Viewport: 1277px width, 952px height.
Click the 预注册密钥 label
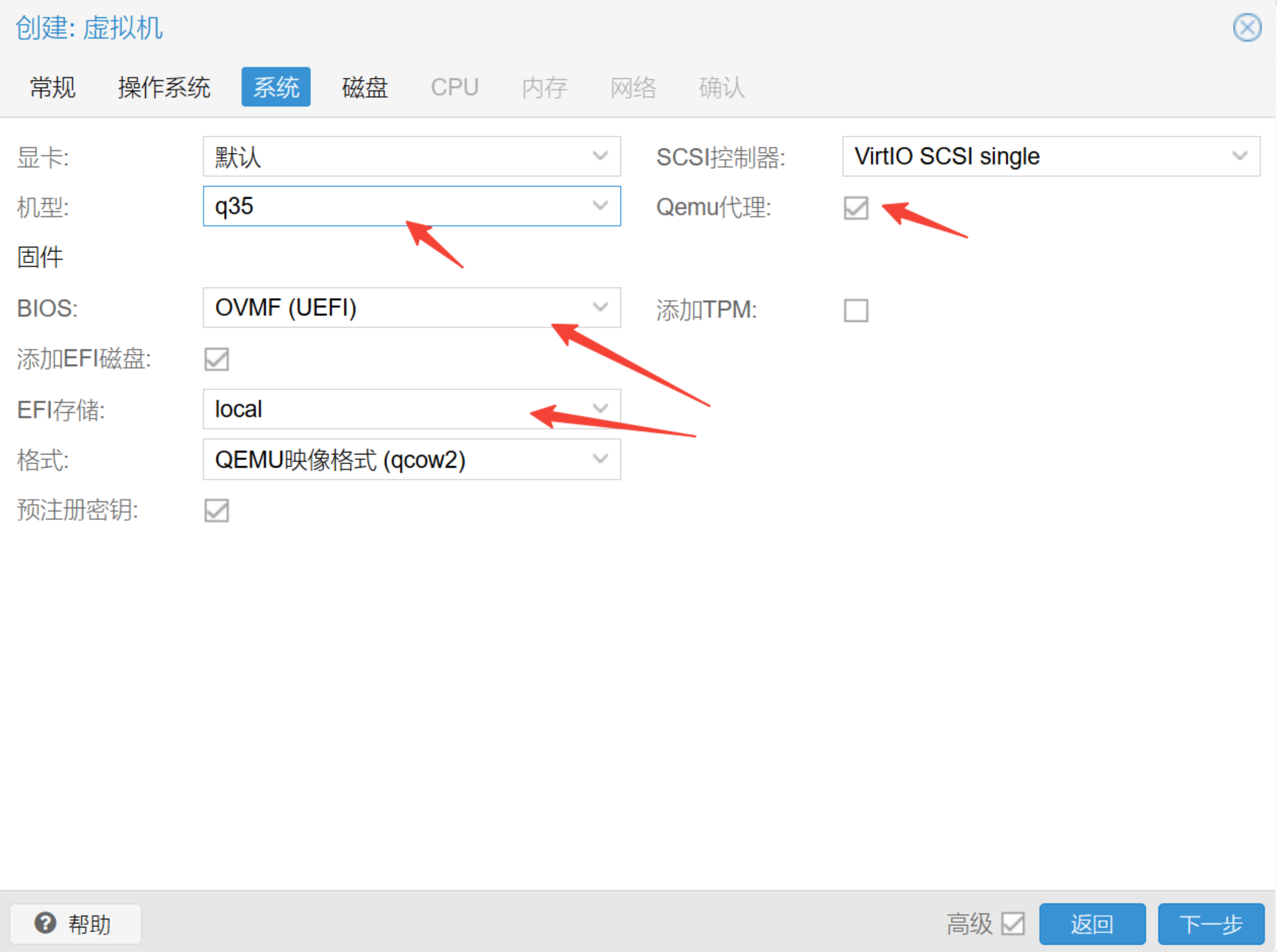point(78,510)
